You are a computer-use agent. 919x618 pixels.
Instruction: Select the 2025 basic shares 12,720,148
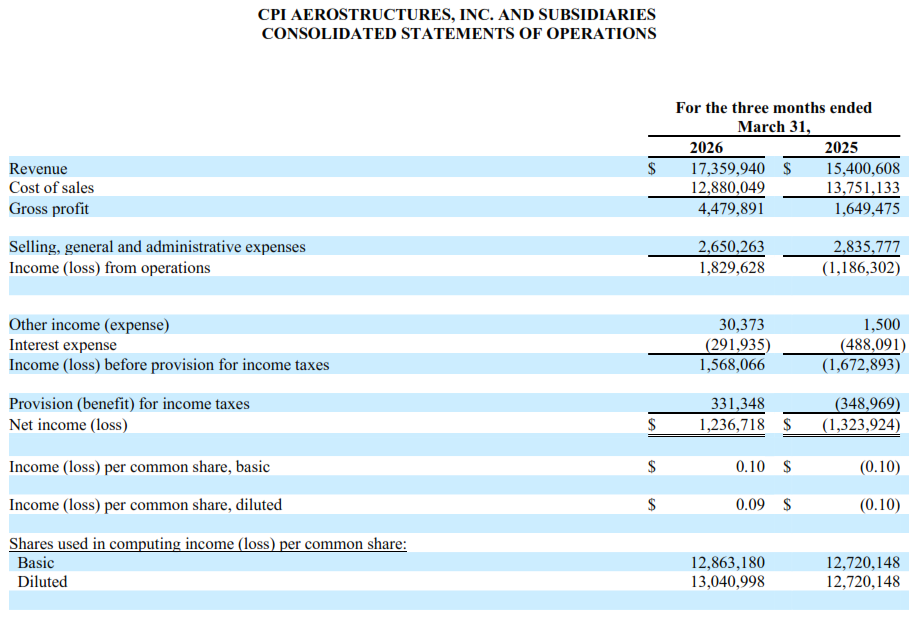[863, 563]
